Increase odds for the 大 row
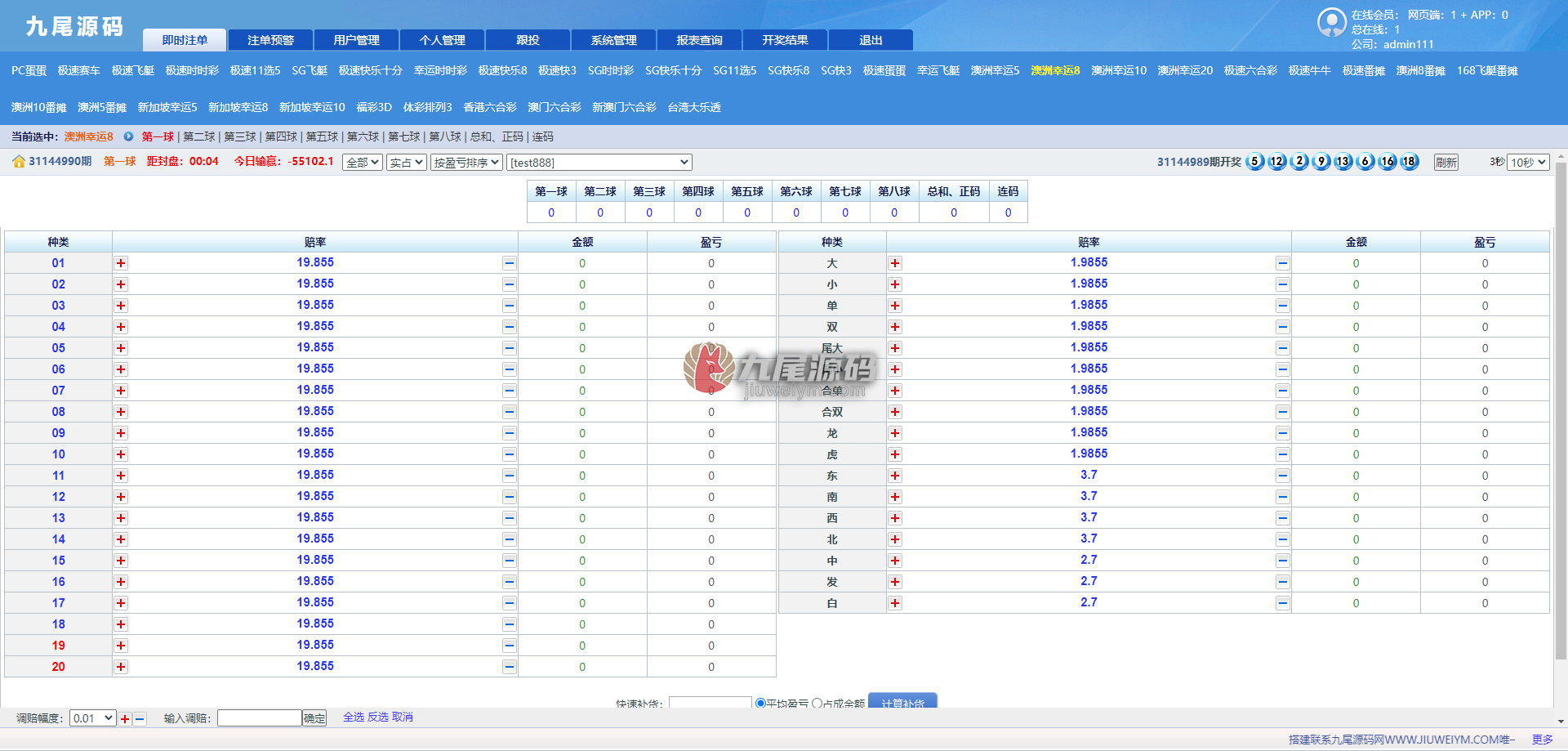Viewport: 1568px width, 751px height. 895,263
